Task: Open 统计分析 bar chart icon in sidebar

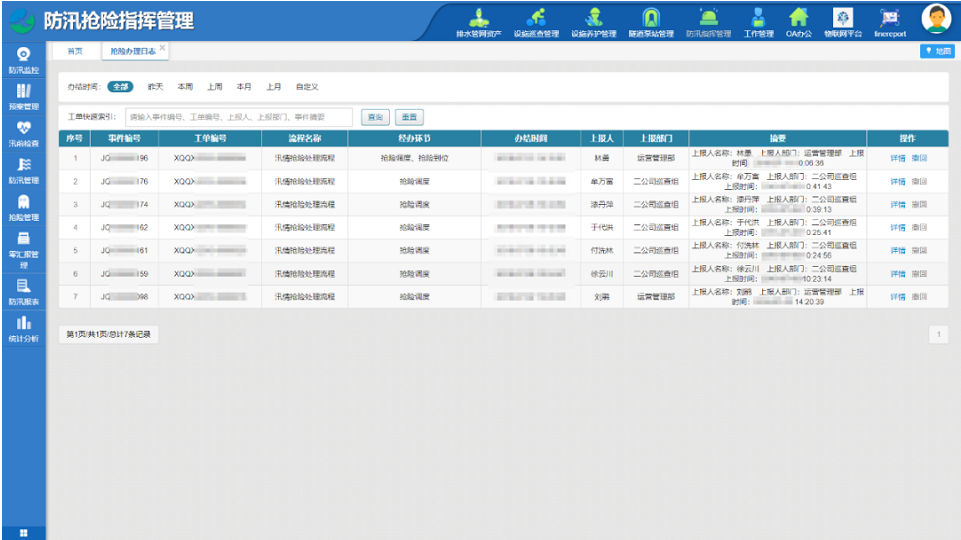Action: click(x=23, y=322)
